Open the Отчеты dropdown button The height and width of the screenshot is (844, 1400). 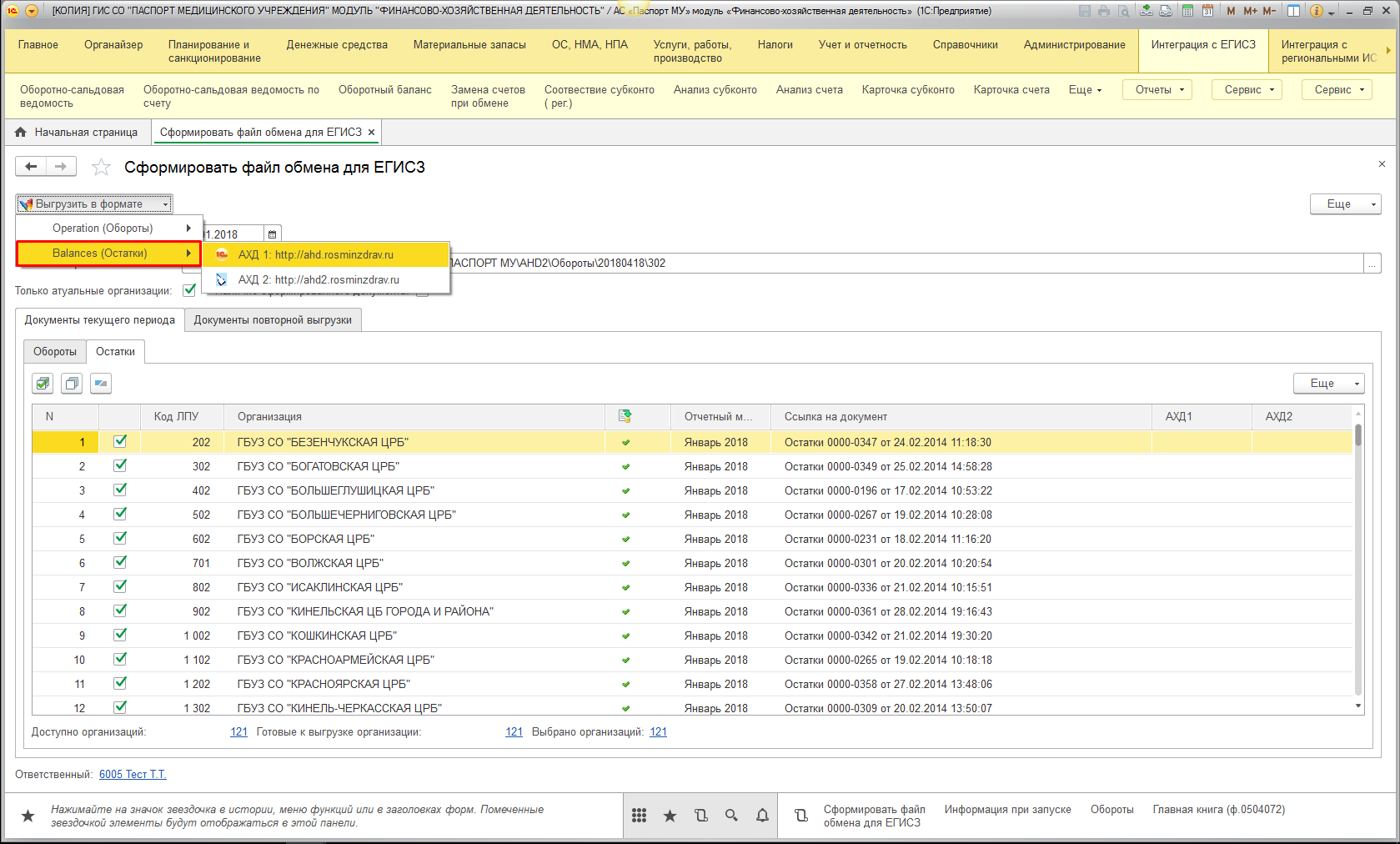[1157, 90]
